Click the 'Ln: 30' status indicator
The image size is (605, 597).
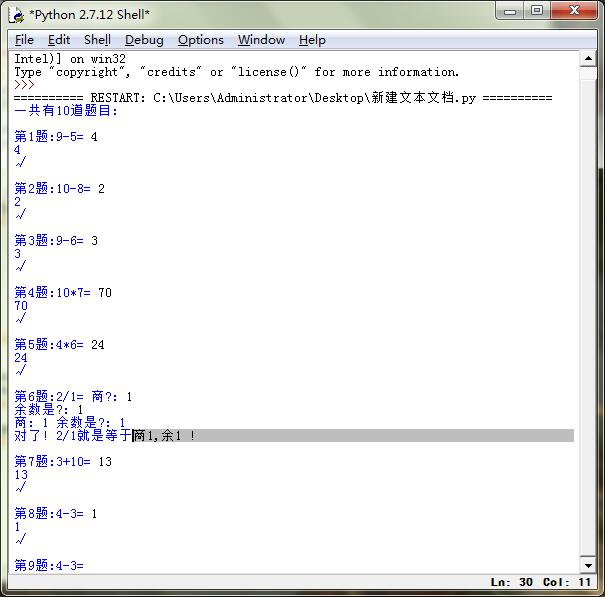(x=512, y=582)
